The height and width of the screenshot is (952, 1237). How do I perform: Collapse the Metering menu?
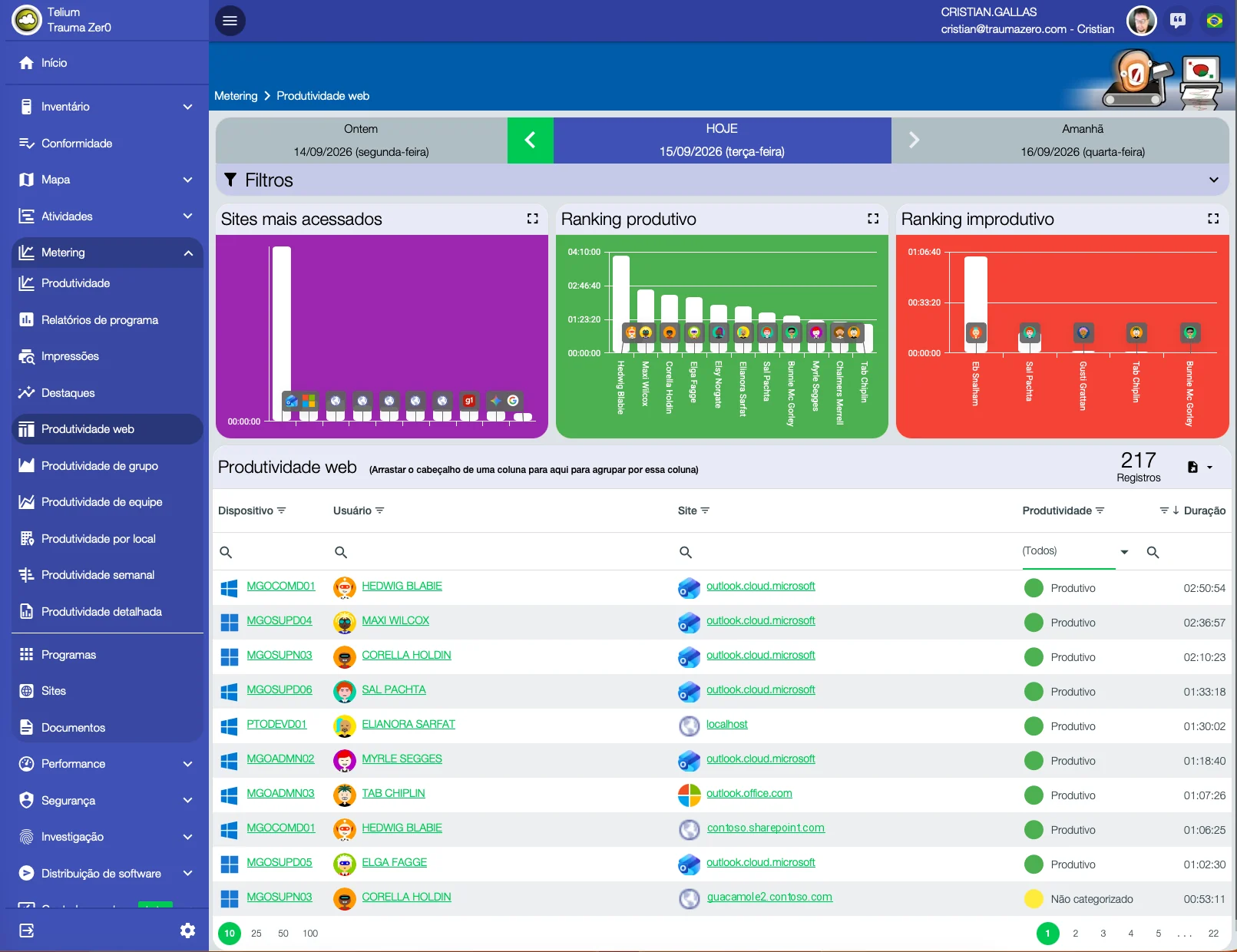[107, 253]
